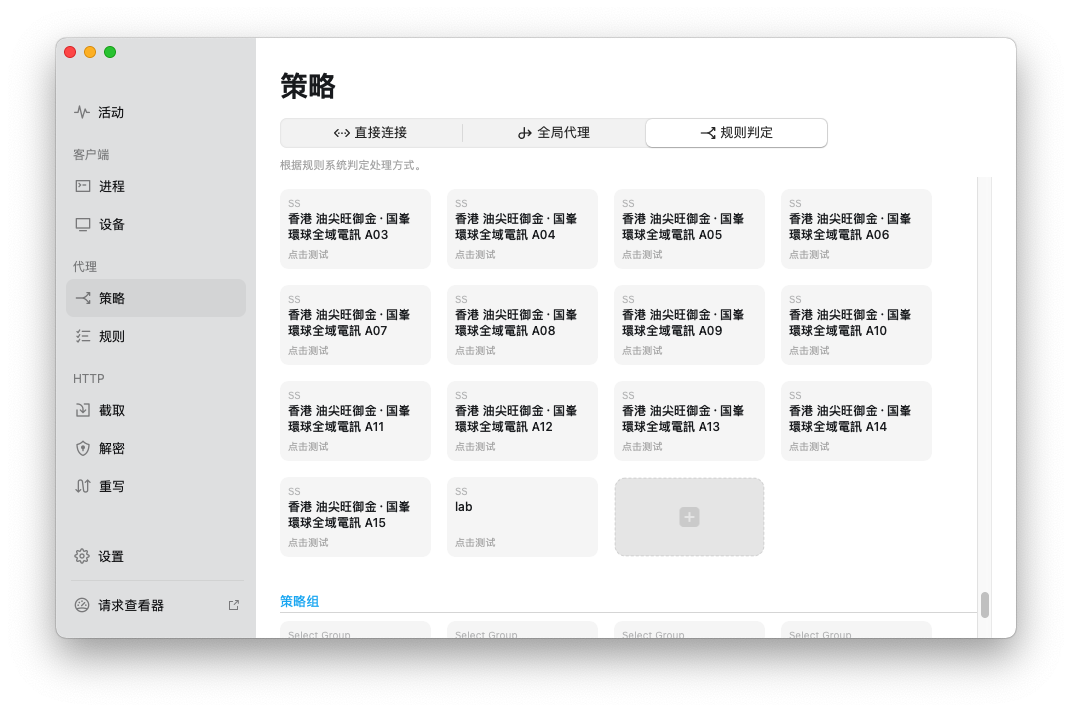Keep 规则判定 mode selected
This screenshot has width=1072, height=712.
737,132
